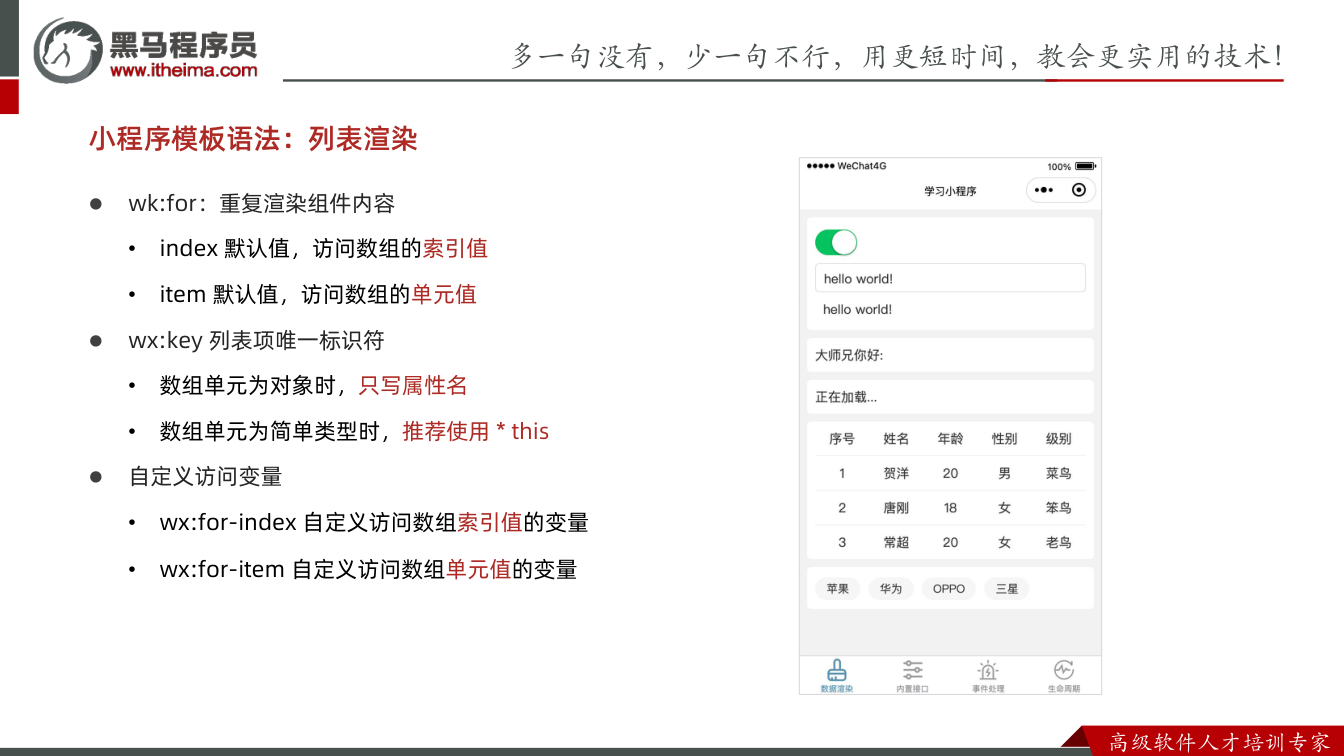Image resolution: width=1344 pixels, height=756 pixels.
Task: Click the 序号 column header
Action: click(x=842, y=439)
